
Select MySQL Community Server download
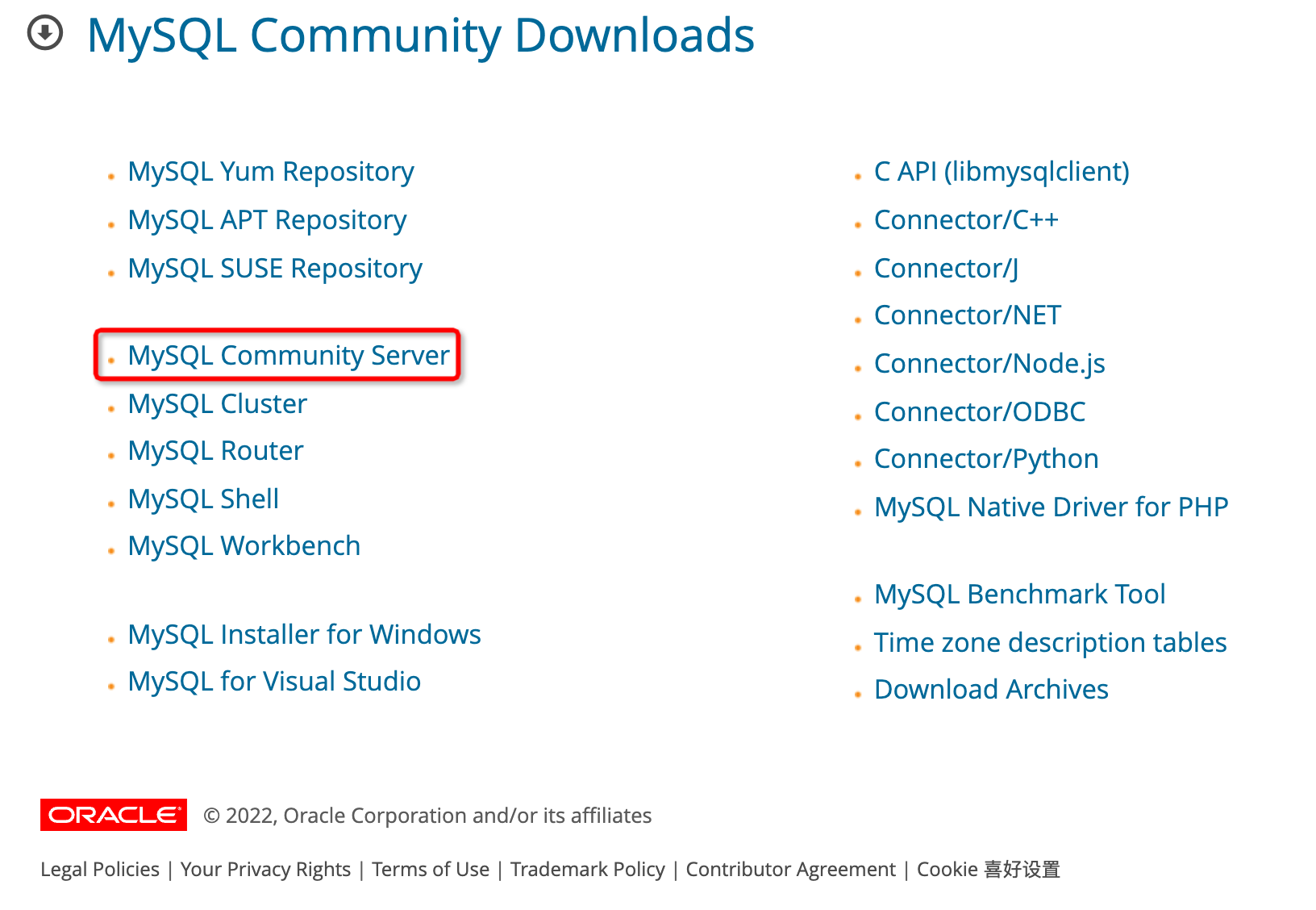pos(289,356)
